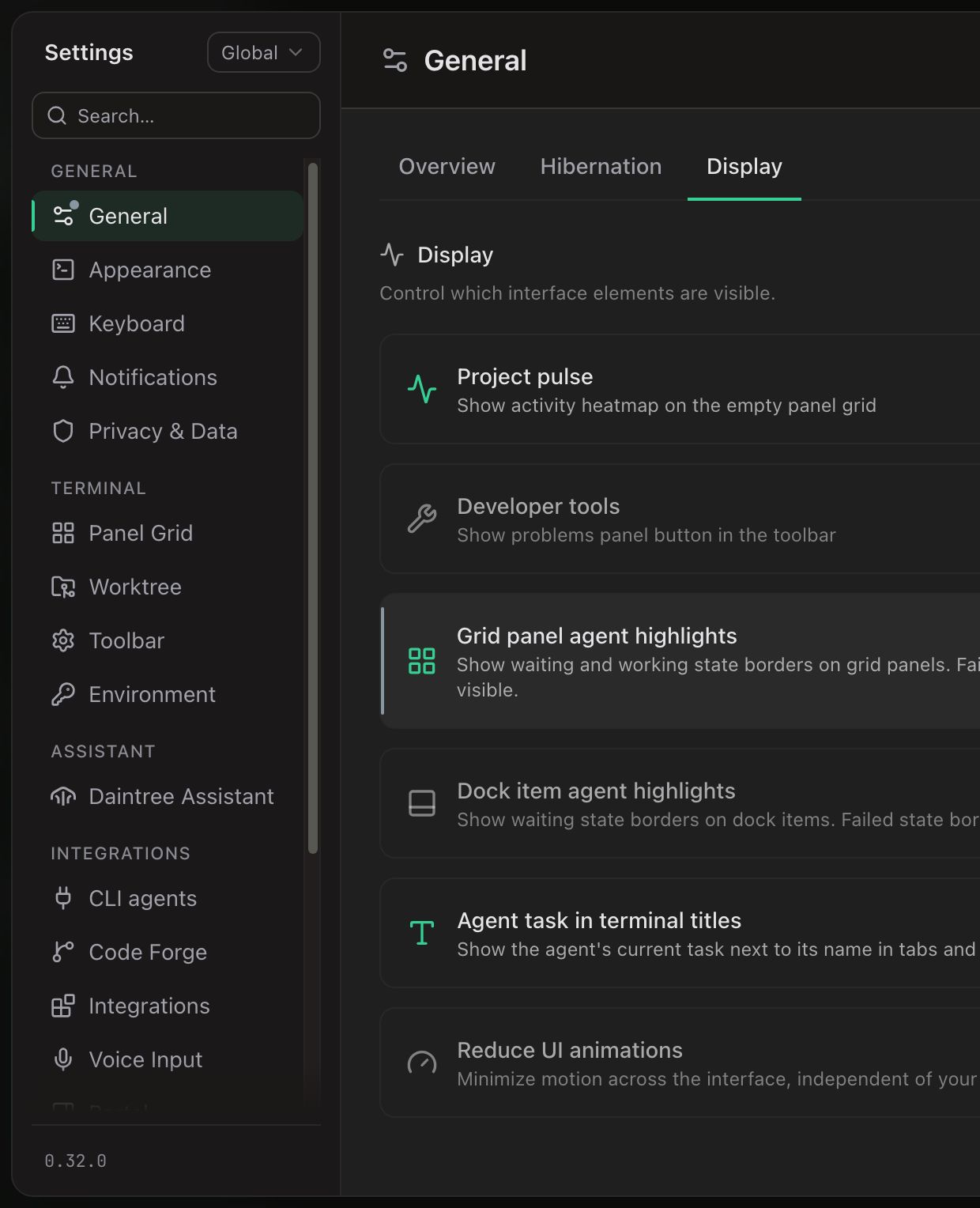Viewport: 980px width, 1208px height.
Task: Focus the settings Search field
Action: [x=176, y=115]
